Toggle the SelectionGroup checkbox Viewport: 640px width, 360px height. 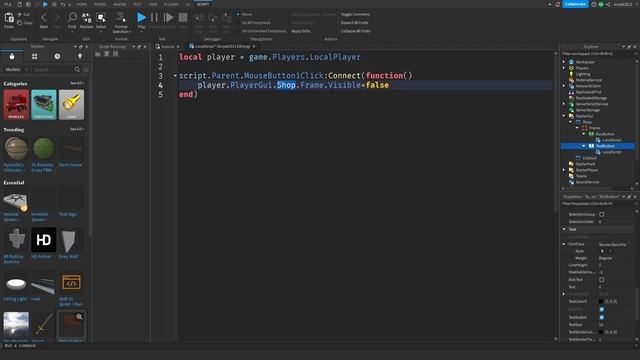click(602, 214)
